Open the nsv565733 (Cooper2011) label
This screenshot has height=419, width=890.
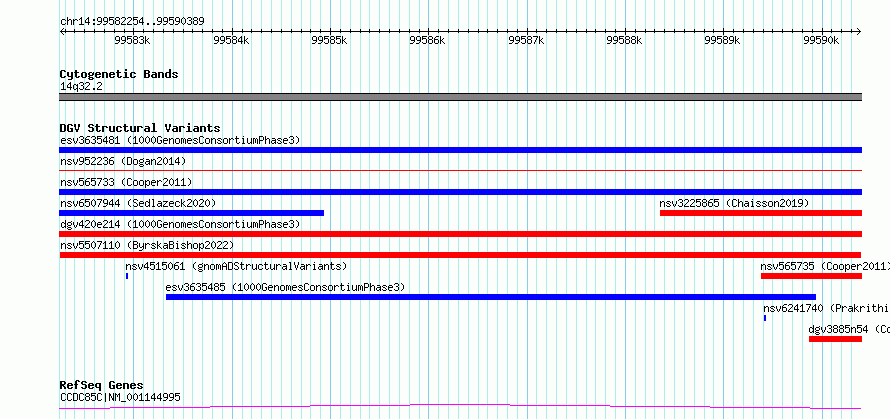126,182
